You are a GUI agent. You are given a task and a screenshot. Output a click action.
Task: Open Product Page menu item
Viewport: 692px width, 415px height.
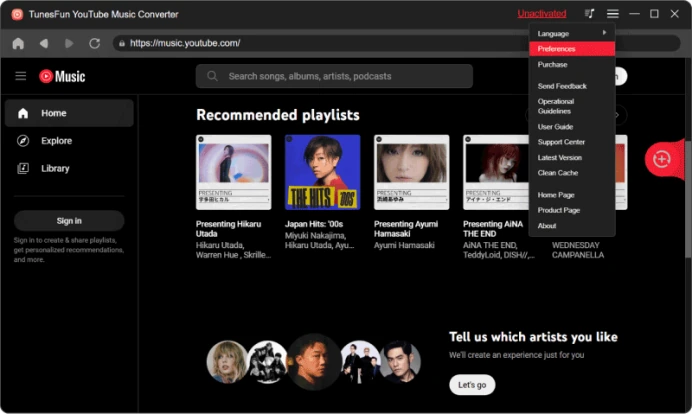click(x=572, y=211)
